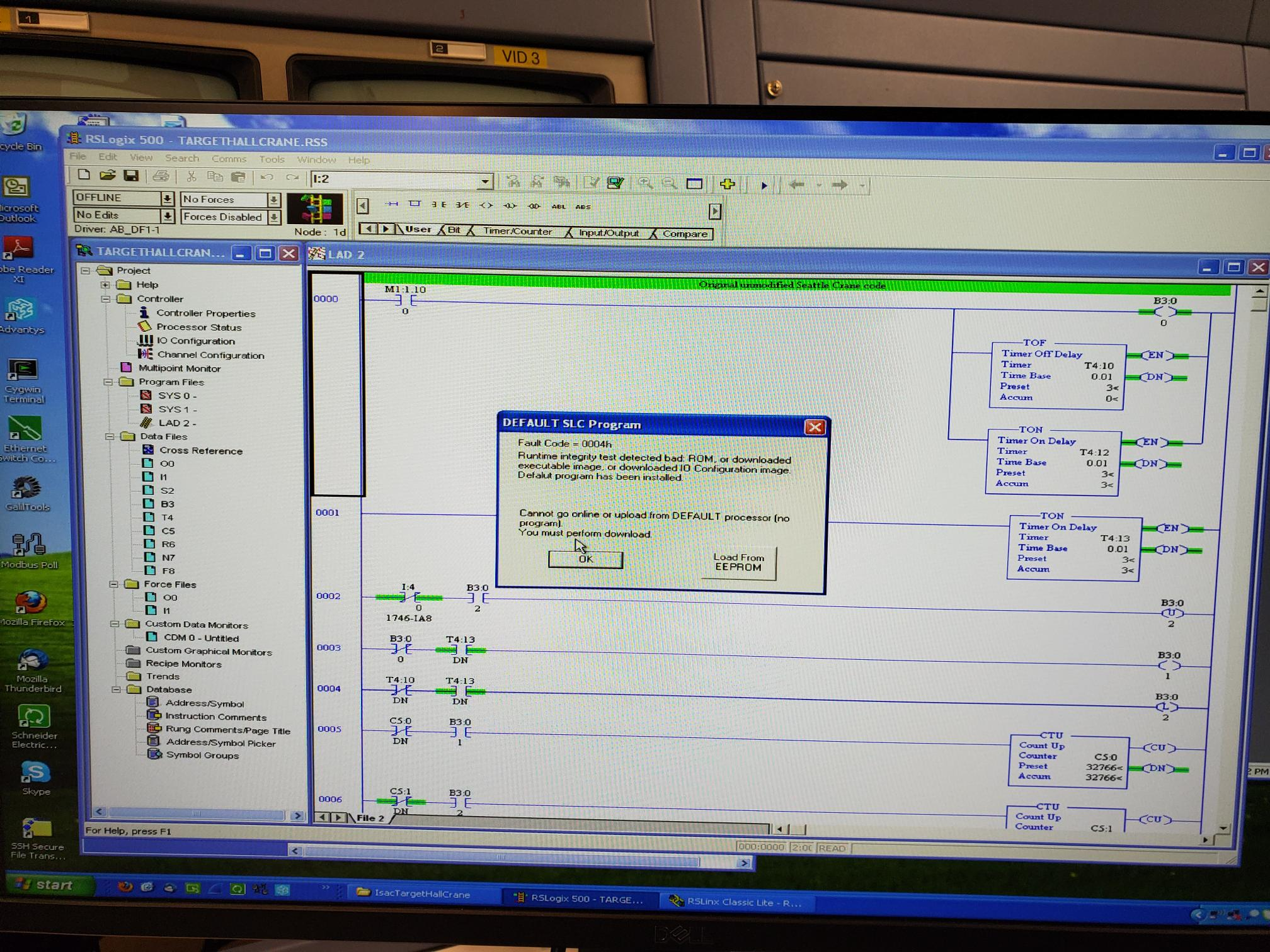Insert Output Latch coil icon
Viewport: 1270px width, 952px height.
point(510,205)
